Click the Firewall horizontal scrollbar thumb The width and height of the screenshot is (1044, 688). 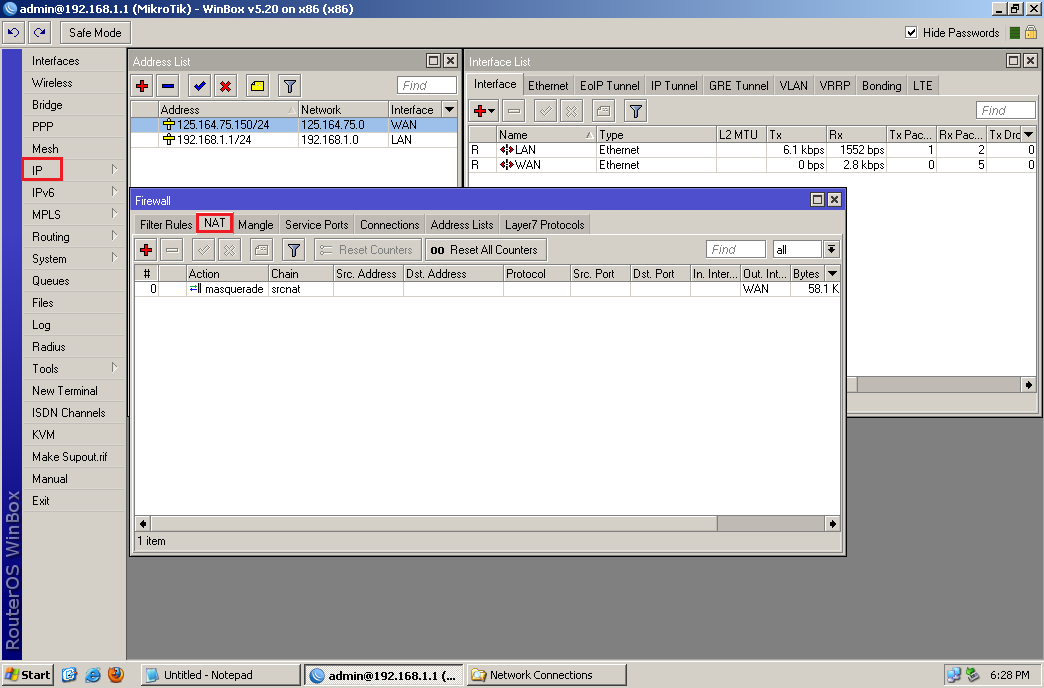[x=433, y=523]
